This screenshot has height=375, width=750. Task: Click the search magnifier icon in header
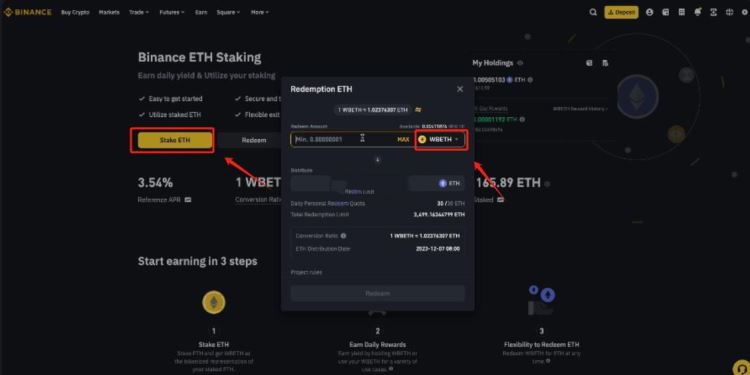click(x=593, y=12)
